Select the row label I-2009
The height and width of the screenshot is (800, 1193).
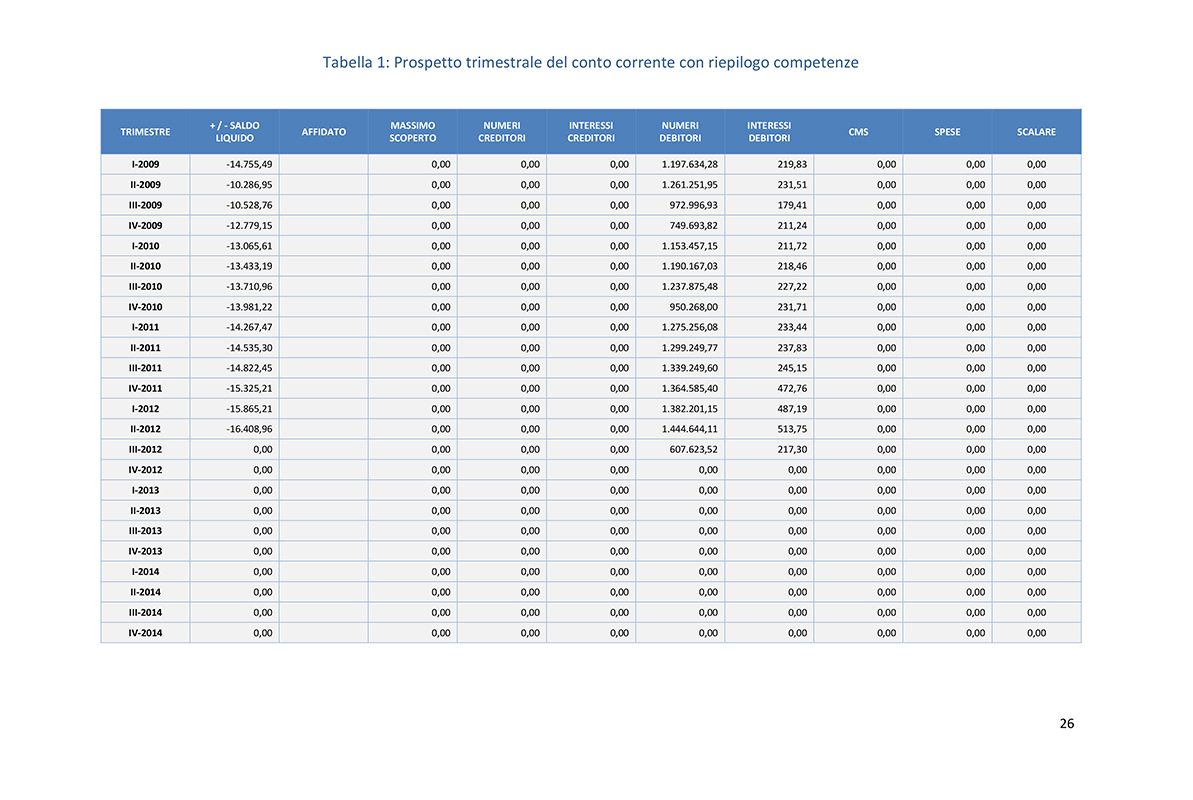tap(145, 164)
